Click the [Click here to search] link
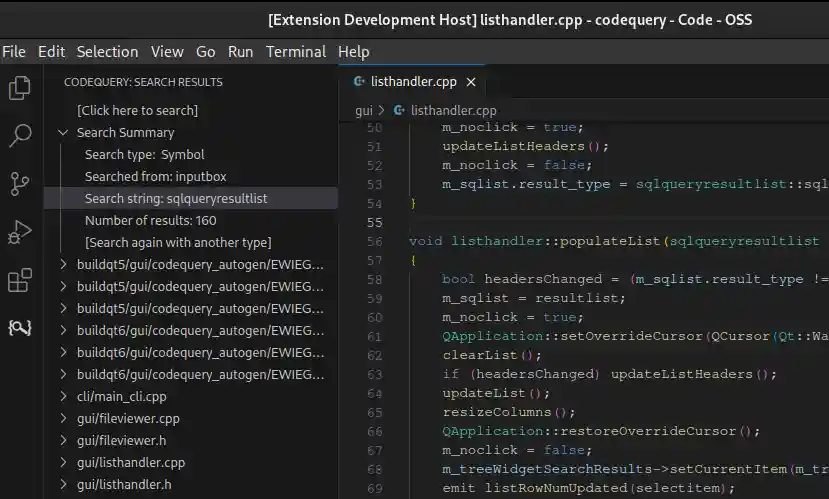Image resolution: width=829 pixels, height=499 pixels. point(137,111)
